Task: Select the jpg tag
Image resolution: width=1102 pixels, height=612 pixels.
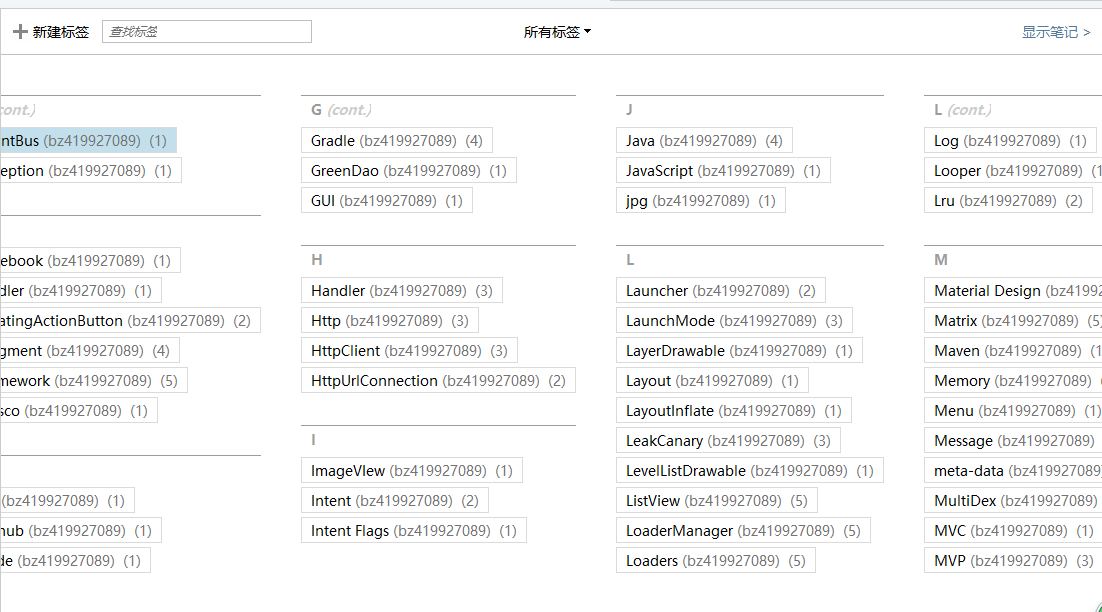Action: coord(701,201)
